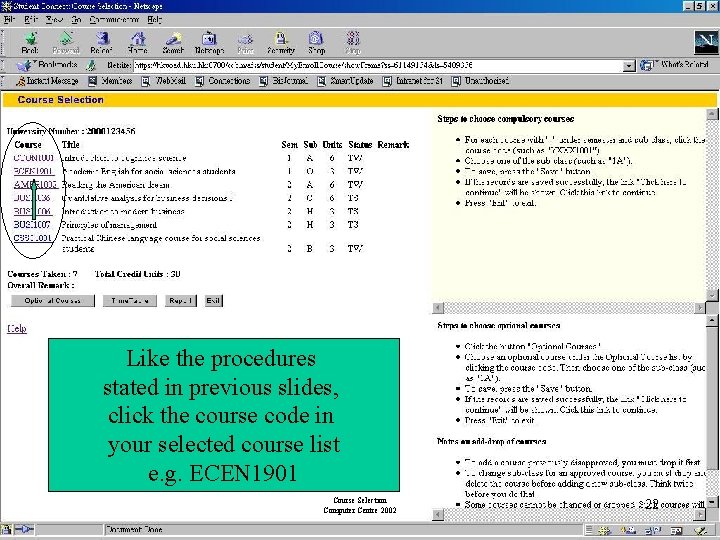Image resolution: width=720 pixels, height=540 pixels.
Task: Open the Instant Message shortcut
Action: (x=47, y=81)
